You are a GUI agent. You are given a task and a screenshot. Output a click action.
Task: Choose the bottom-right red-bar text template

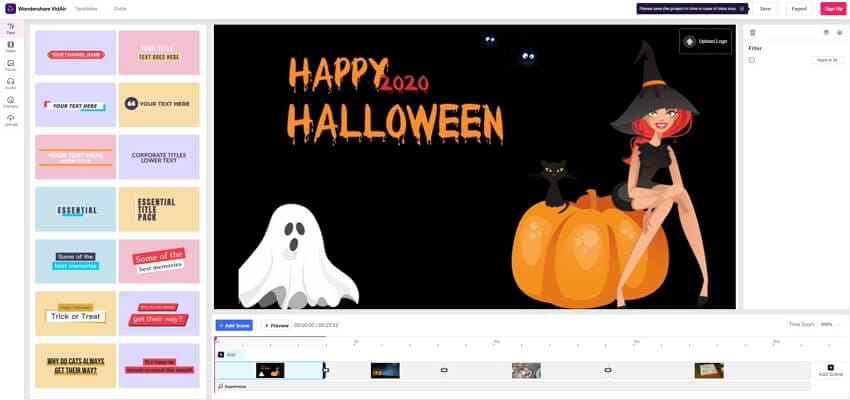coord(159,365)
